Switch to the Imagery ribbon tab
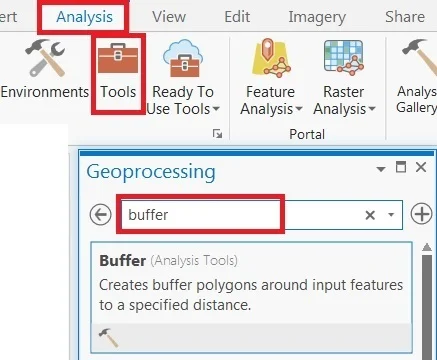Viewport: 437px width, 360px height. tap(317, 17)
